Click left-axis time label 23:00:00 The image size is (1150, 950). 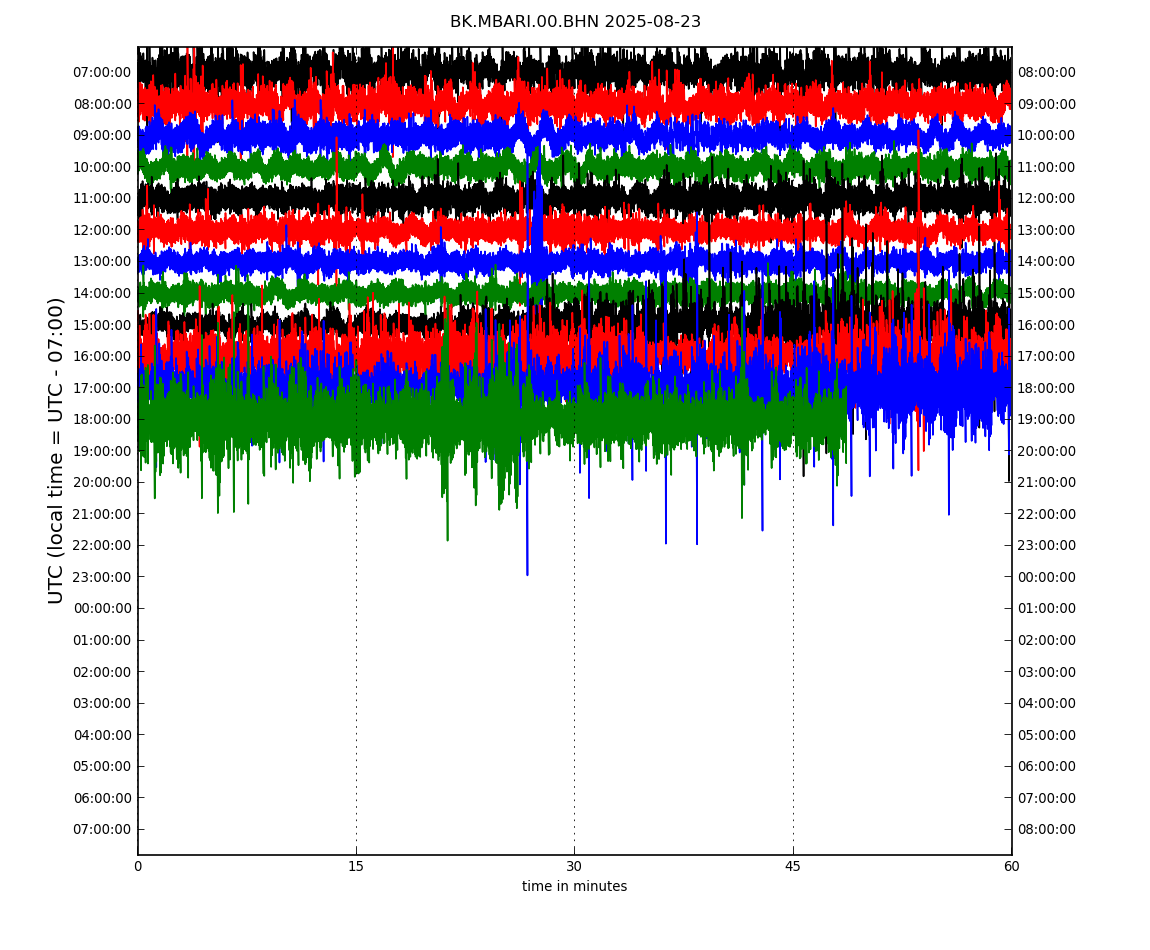pos(102,577)
